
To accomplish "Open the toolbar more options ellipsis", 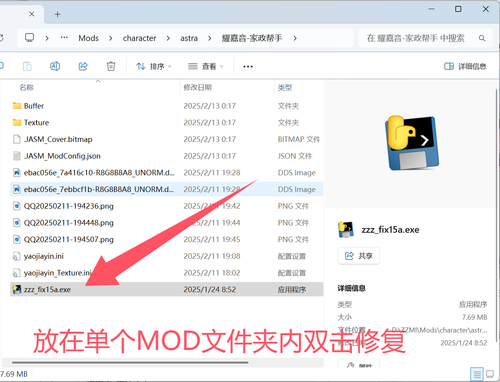I will click(x=248, y=67).
